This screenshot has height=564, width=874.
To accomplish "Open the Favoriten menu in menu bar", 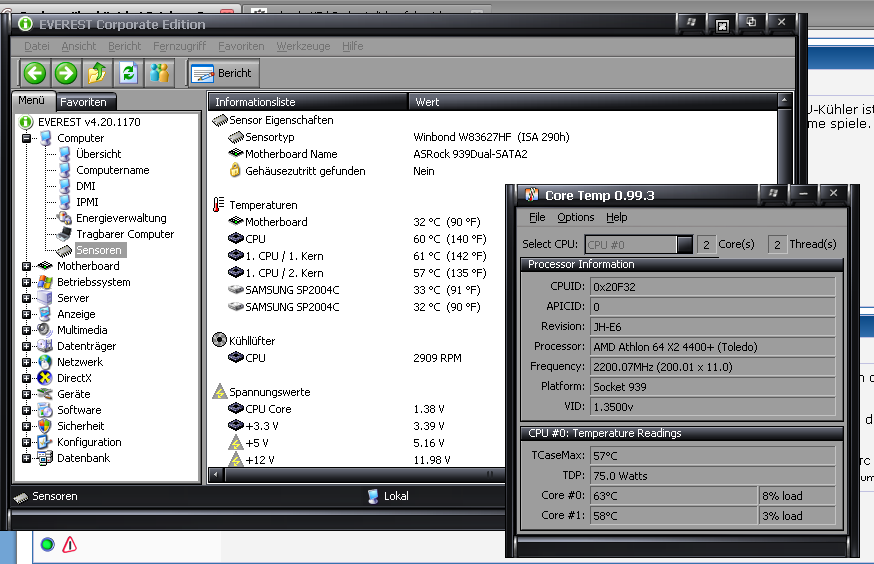I will pos(241,46).
